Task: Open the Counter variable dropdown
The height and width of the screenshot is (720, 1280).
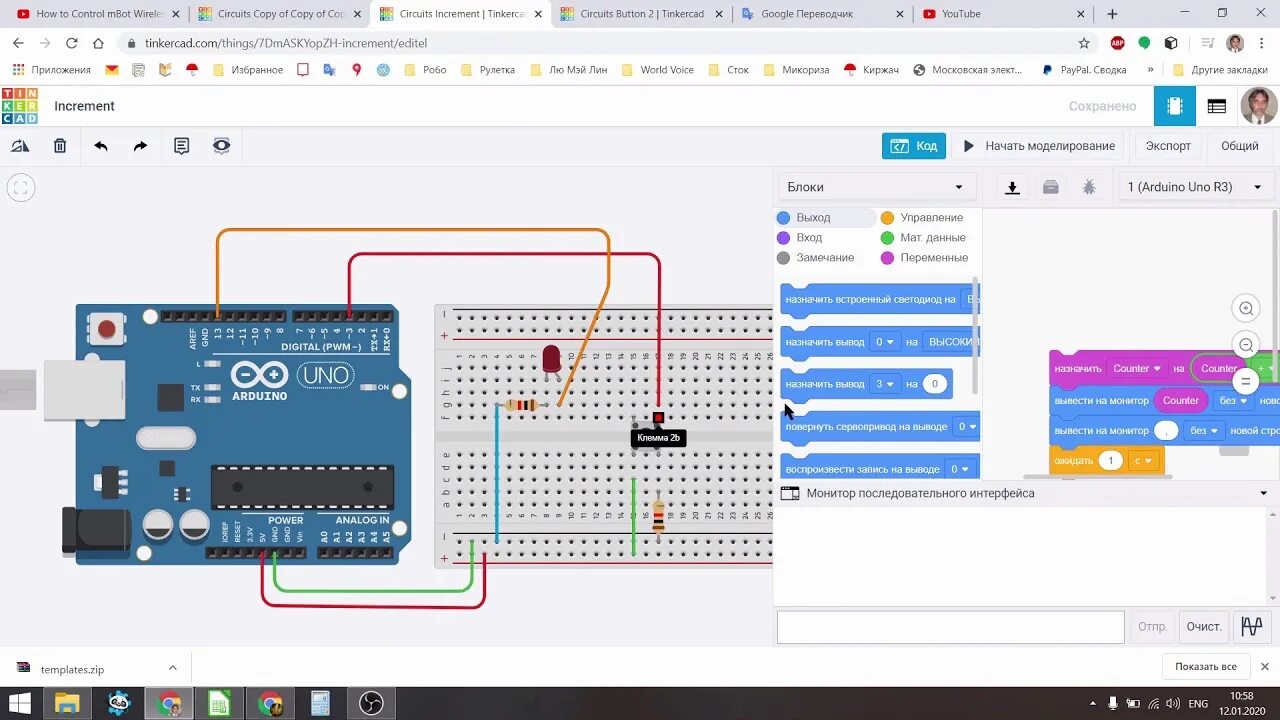Action: tap(1136, 369)
